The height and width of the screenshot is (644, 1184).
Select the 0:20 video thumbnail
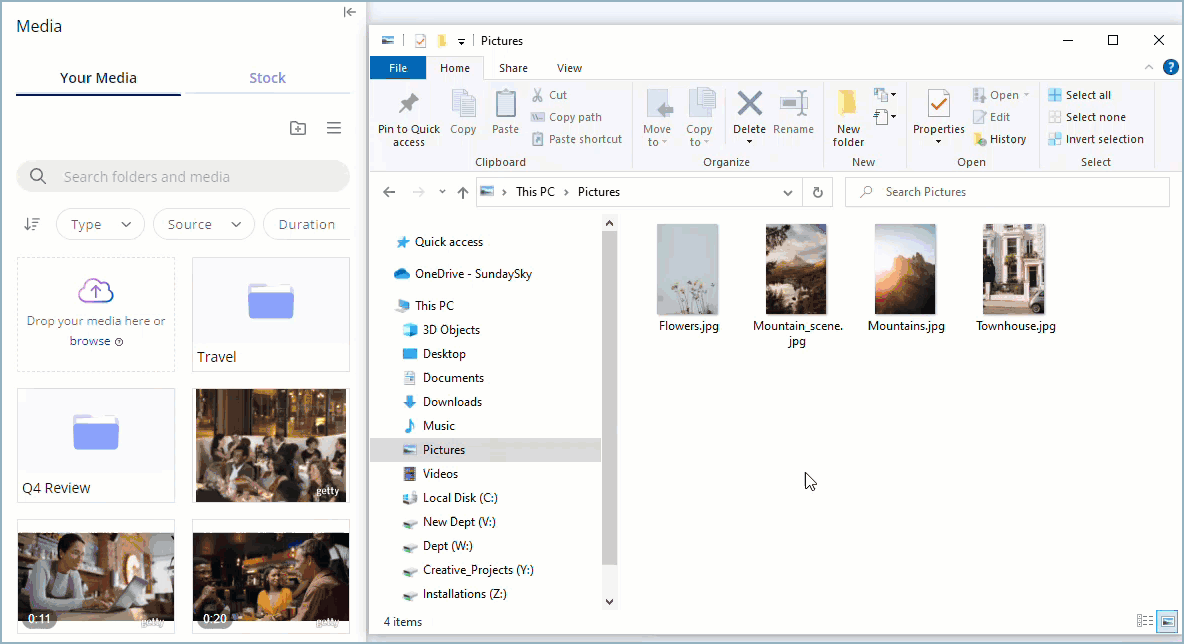271,577
